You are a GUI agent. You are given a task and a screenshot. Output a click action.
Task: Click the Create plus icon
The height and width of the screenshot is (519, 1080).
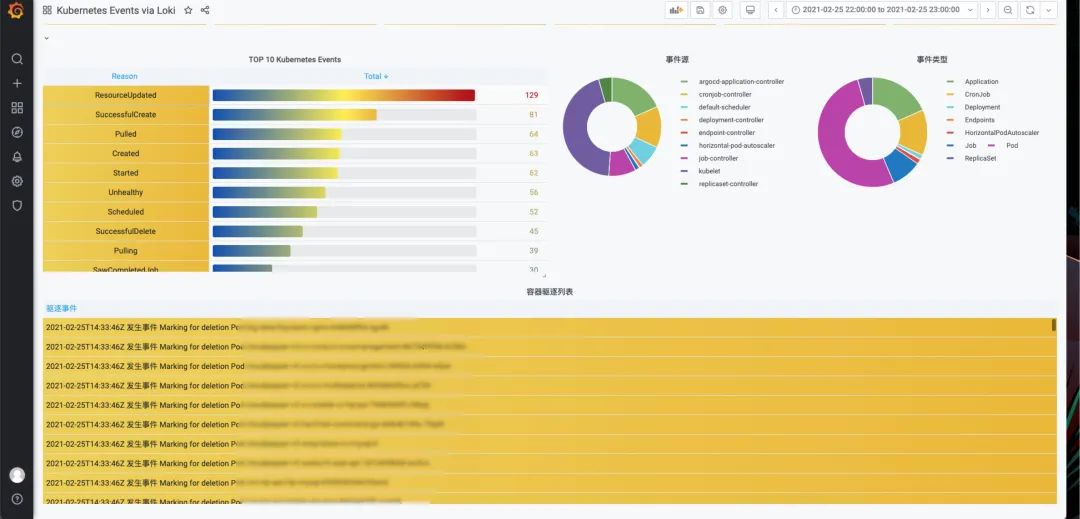pyautogui.click(x=17, y=83)
